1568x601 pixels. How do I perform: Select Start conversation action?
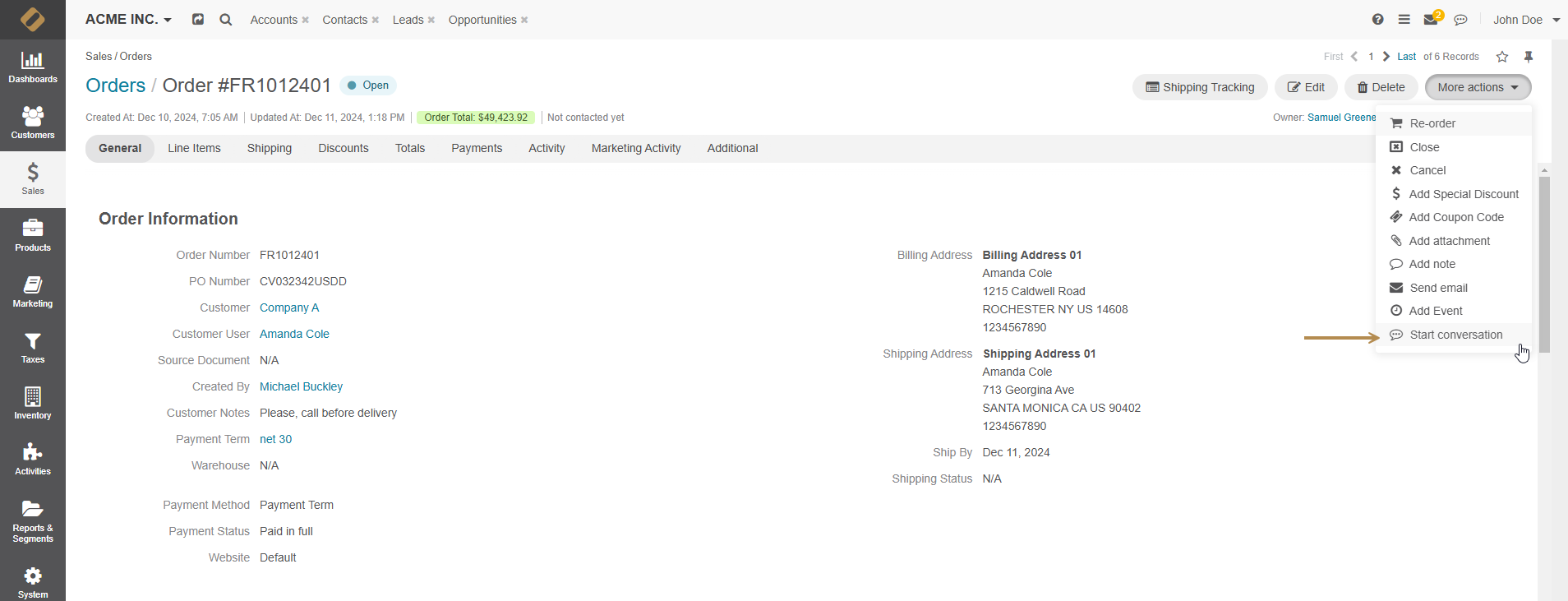pos(1453,335)
